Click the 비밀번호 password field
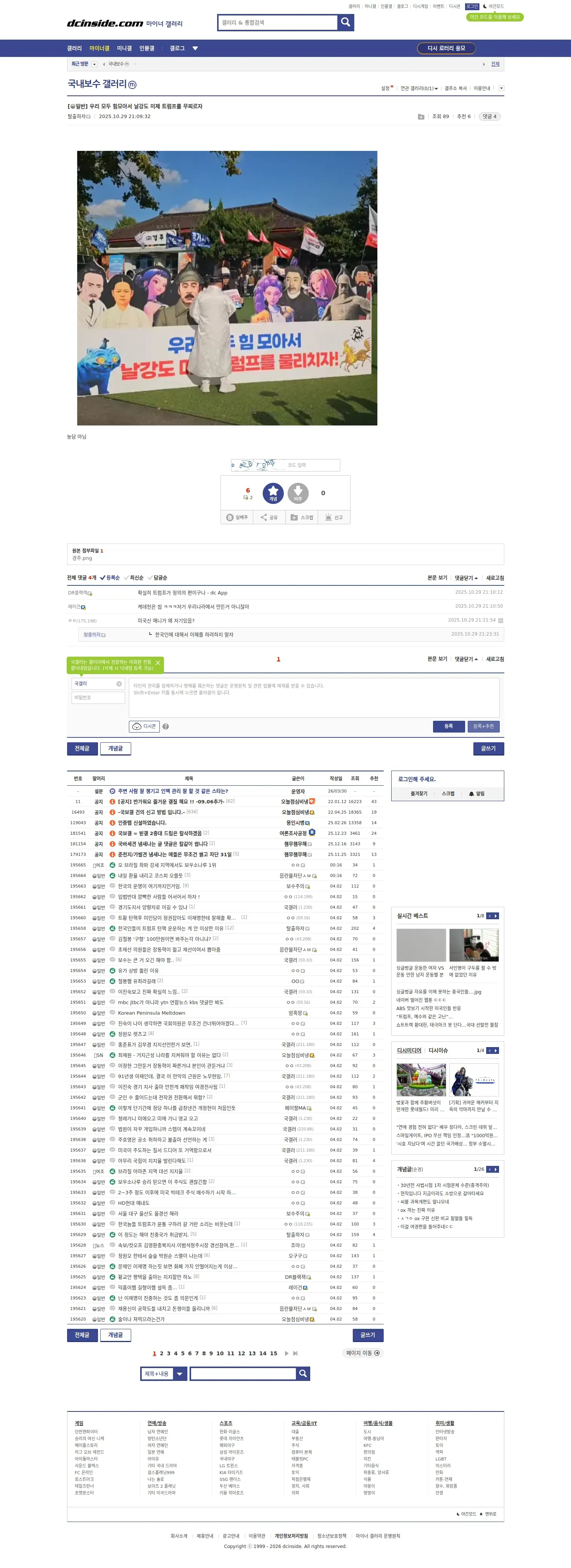 (x=98, y=697)
